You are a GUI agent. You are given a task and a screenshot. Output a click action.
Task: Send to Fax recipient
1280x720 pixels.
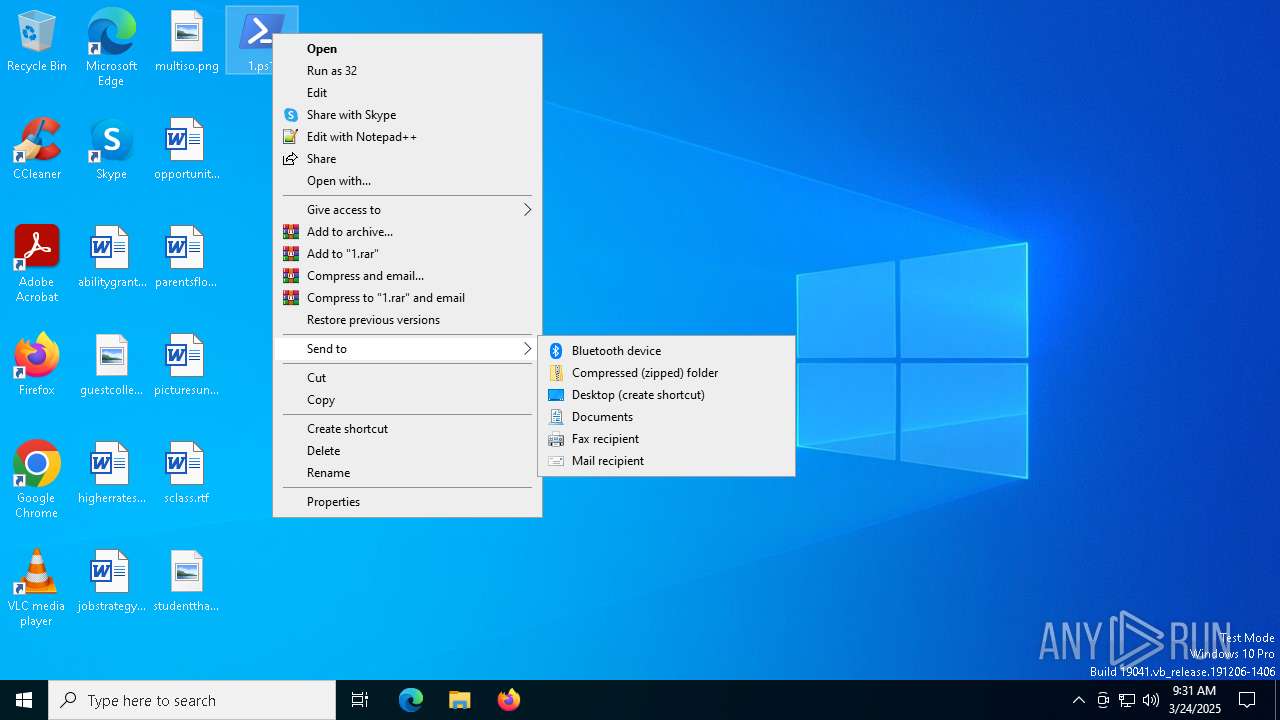[x=666, y=439]
